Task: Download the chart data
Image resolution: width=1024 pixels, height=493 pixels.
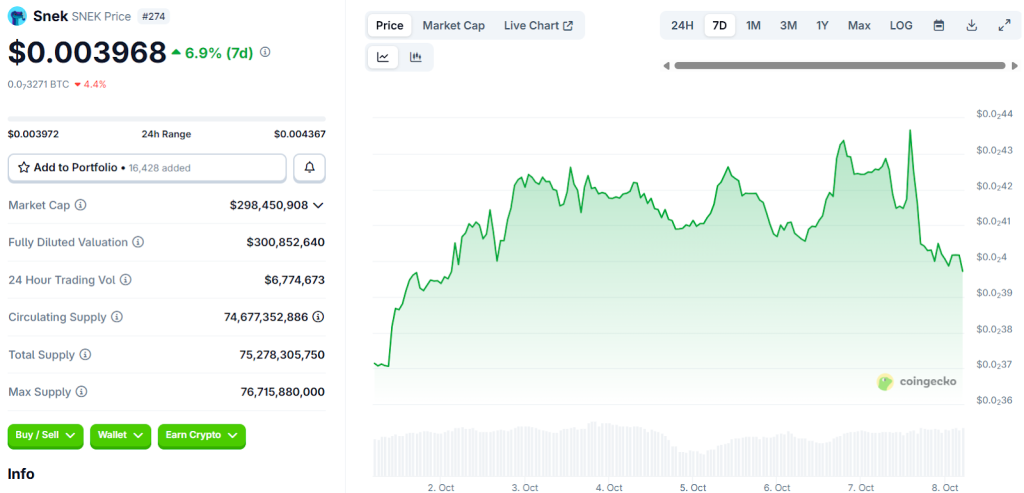Action: pos(971,25)
